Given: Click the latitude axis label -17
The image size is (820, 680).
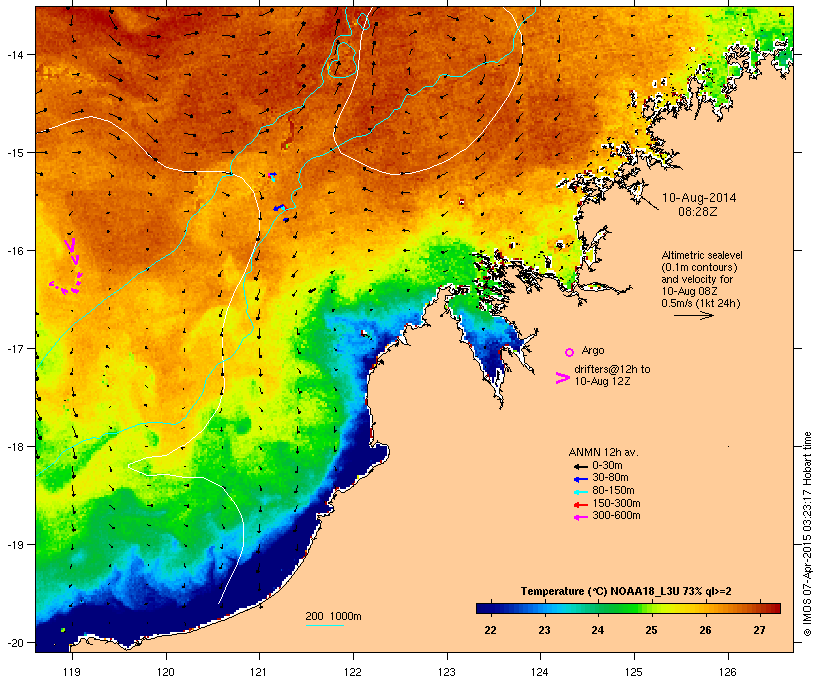Looking at the screenshot, I should pyautogui.click(x=14, y=348).
